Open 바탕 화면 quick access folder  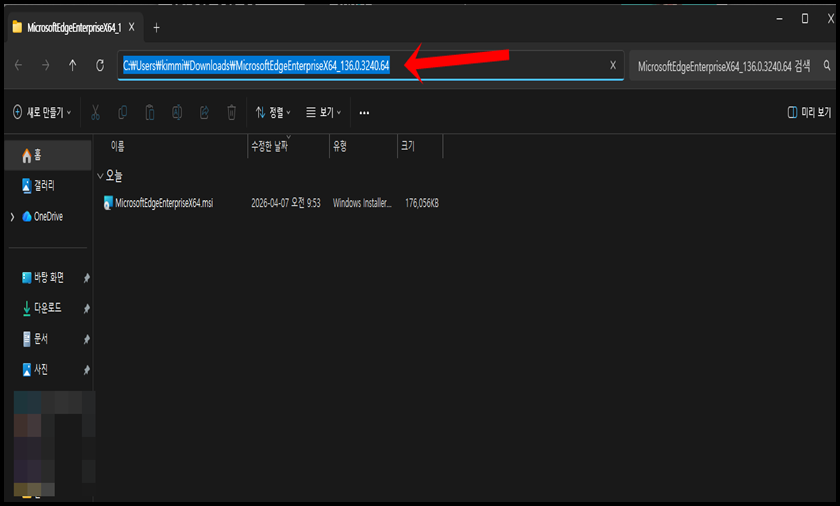(43, 277)
